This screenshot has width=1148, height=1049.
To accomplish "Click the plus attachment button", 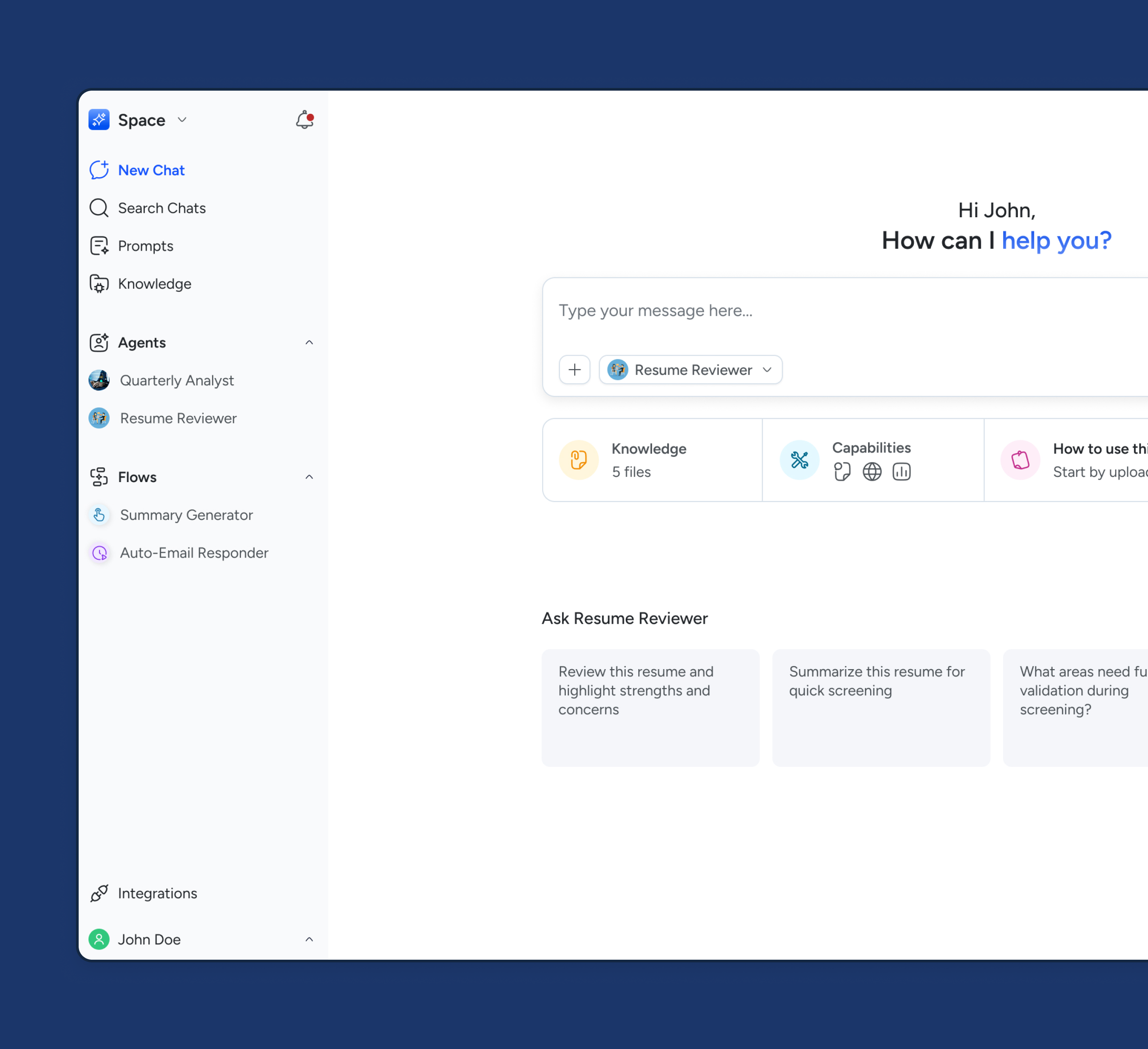I will (575, 370).
